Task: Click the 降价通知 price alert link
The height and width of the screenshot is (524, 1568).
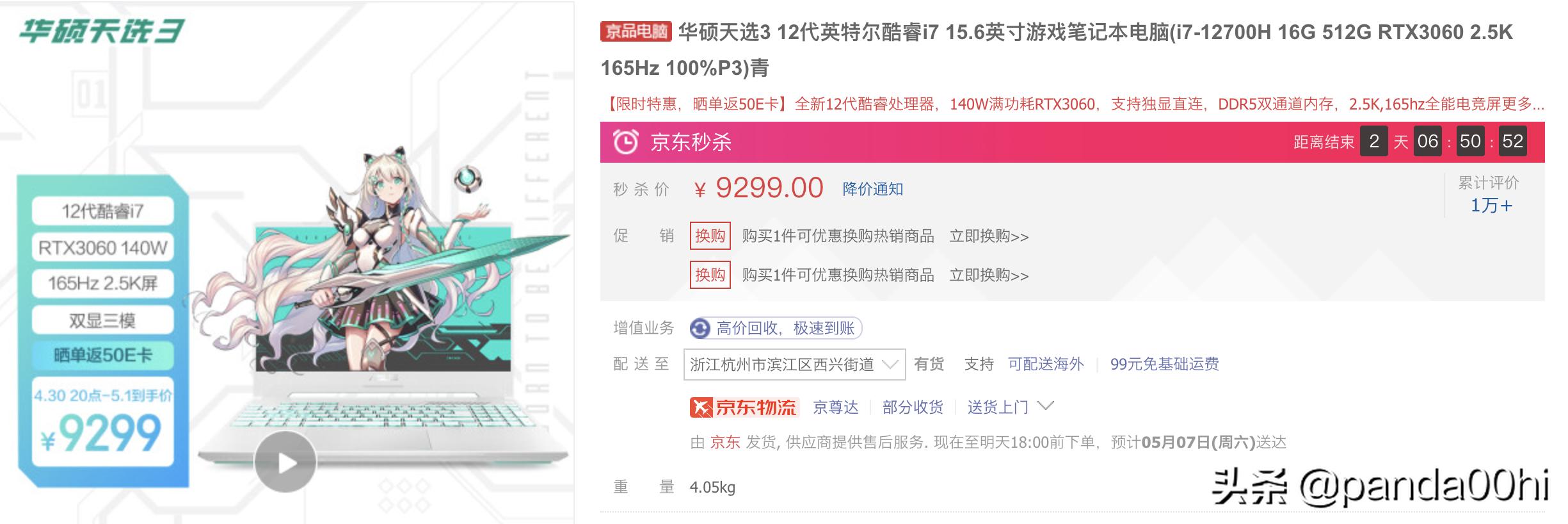Action: (x=872, y=189)
